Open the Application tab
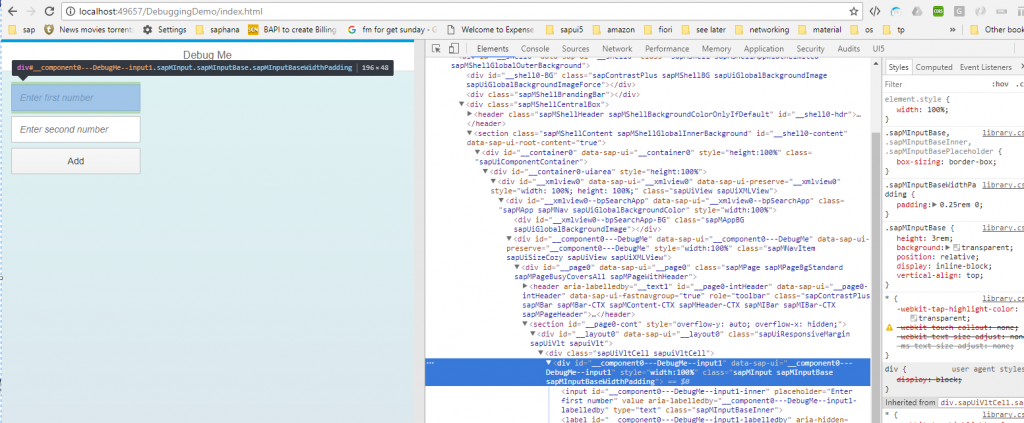Screen dimensions: 1024x423 click(763, 49)
